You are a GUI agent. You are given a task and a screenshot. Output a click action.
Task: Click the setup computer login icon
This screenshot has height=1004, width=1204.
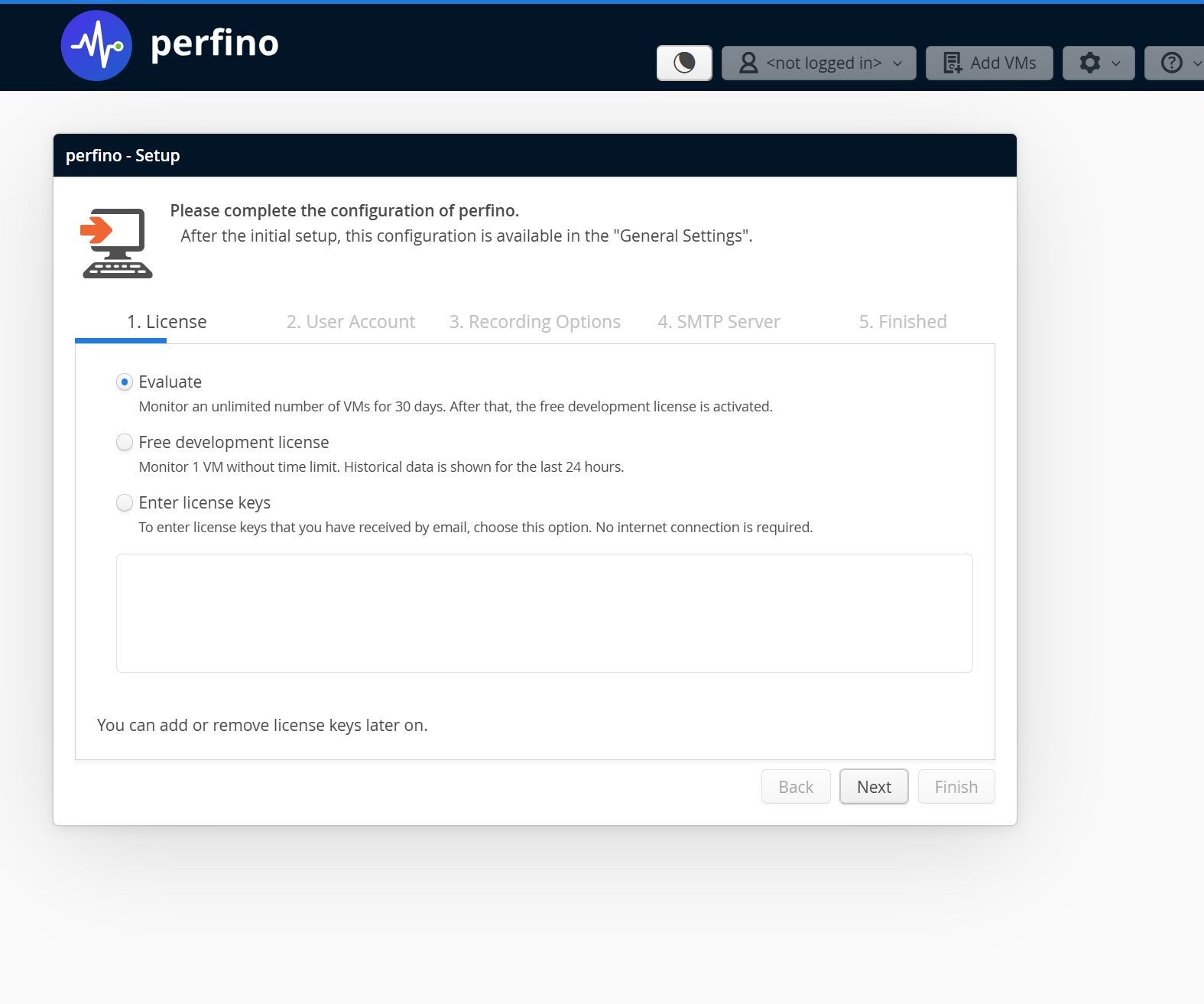pos(117,243)
